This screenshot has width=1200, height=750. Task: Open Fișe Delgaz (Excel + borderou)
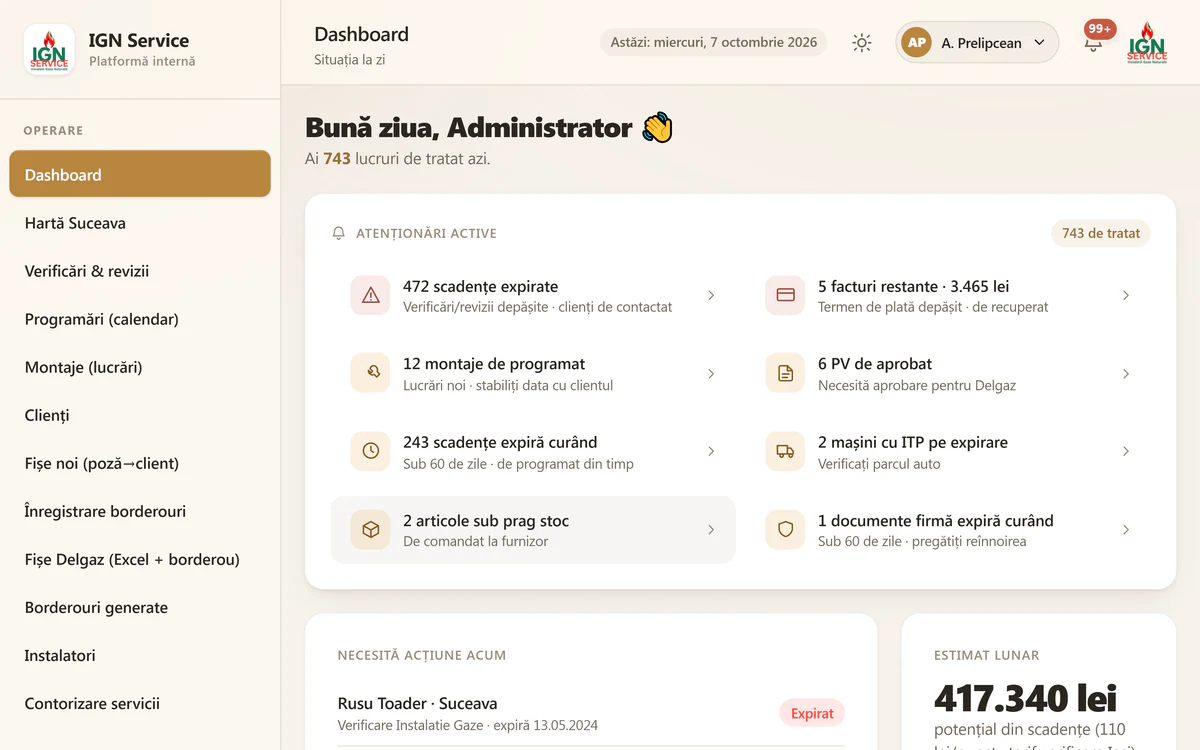coord(140,559)
